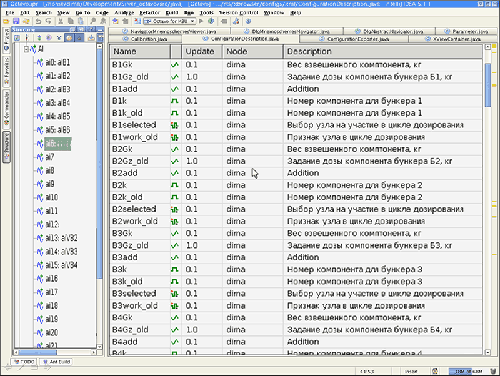
Task: Click the Debug bug icon beside Run
Action: (x=211, y=21)
